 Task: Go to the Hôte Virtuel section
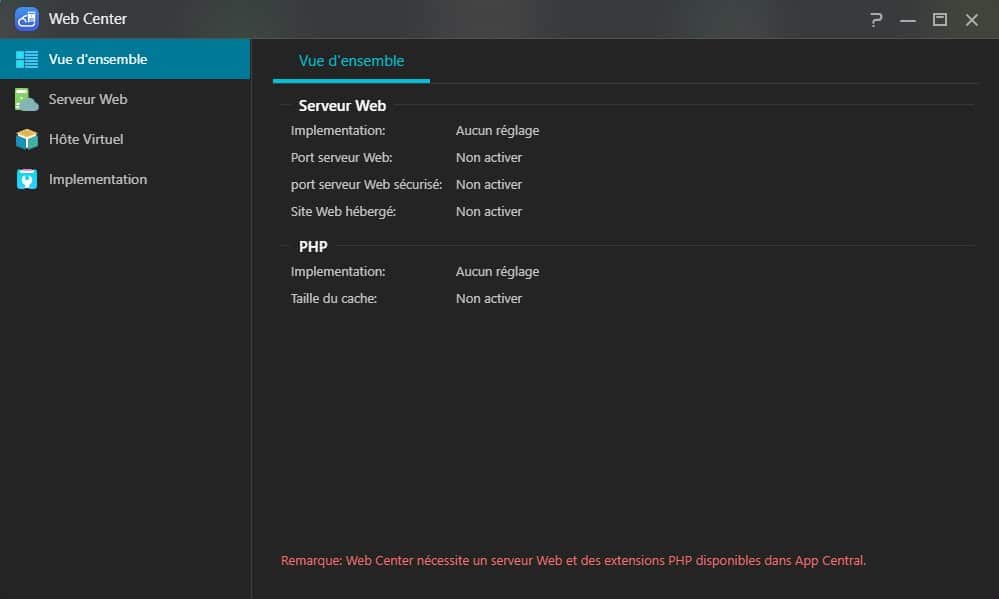(125, 139)
